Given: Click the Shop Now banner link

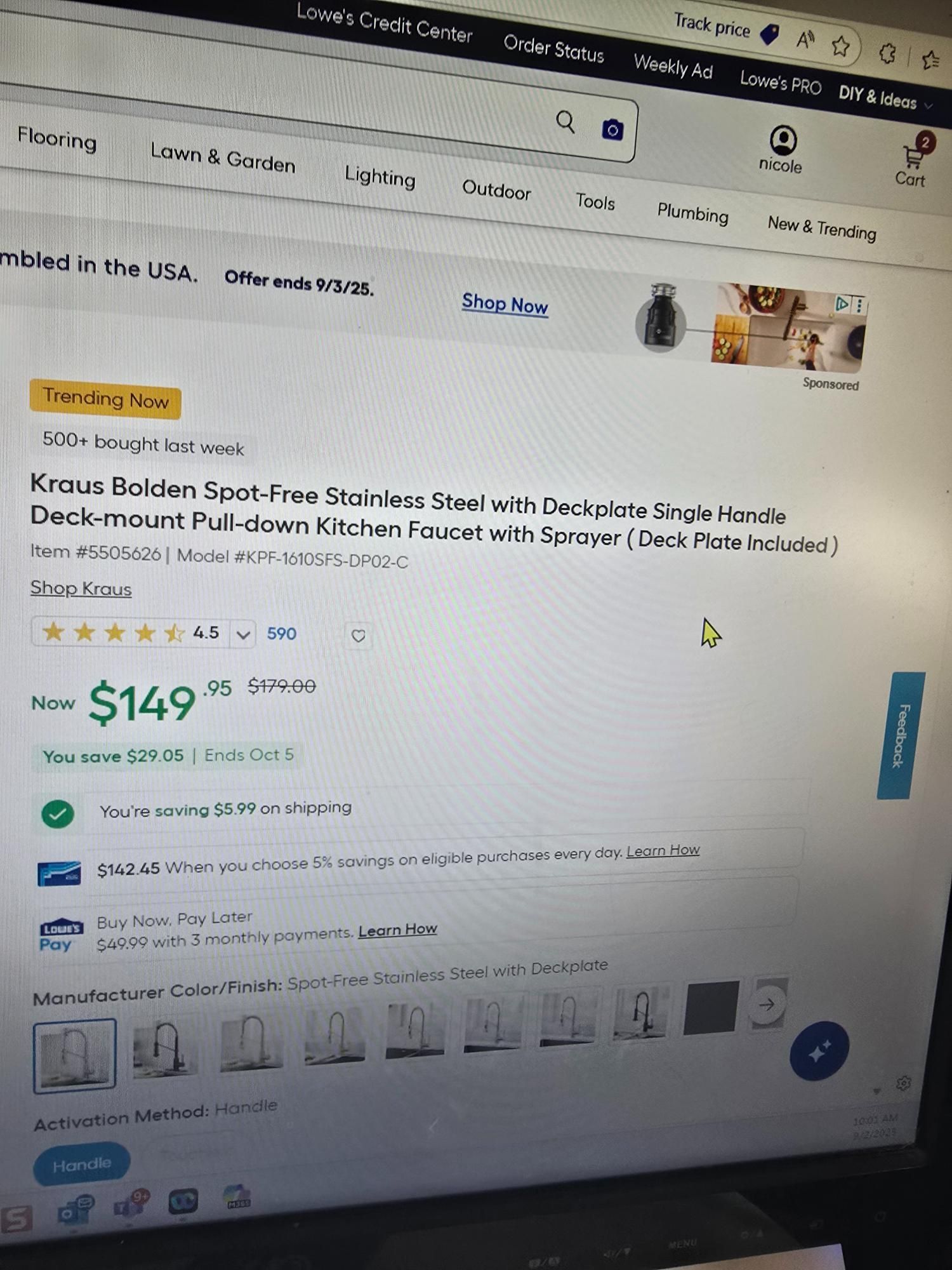Looking at the screenshot, I should (505, 304).
